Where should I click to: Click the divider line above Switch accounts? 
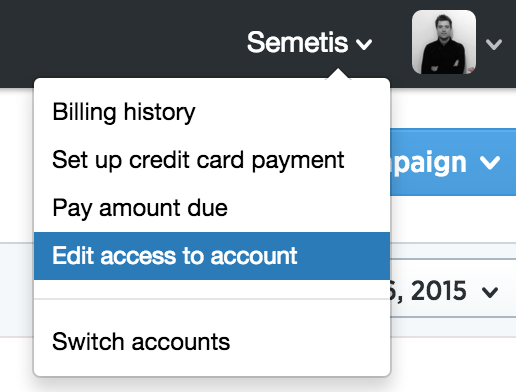(212, 299)
